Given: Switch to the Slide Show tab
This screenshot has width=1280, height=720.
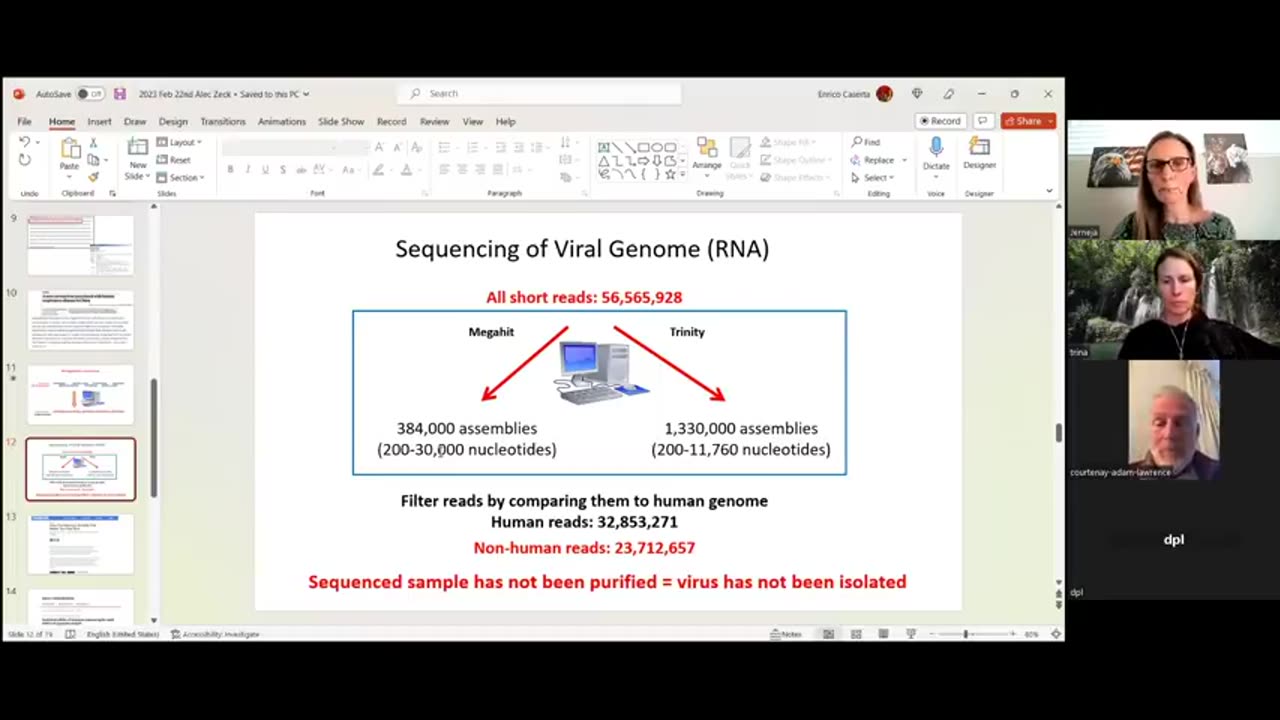Looking at the screenshot, I should 341,122.
